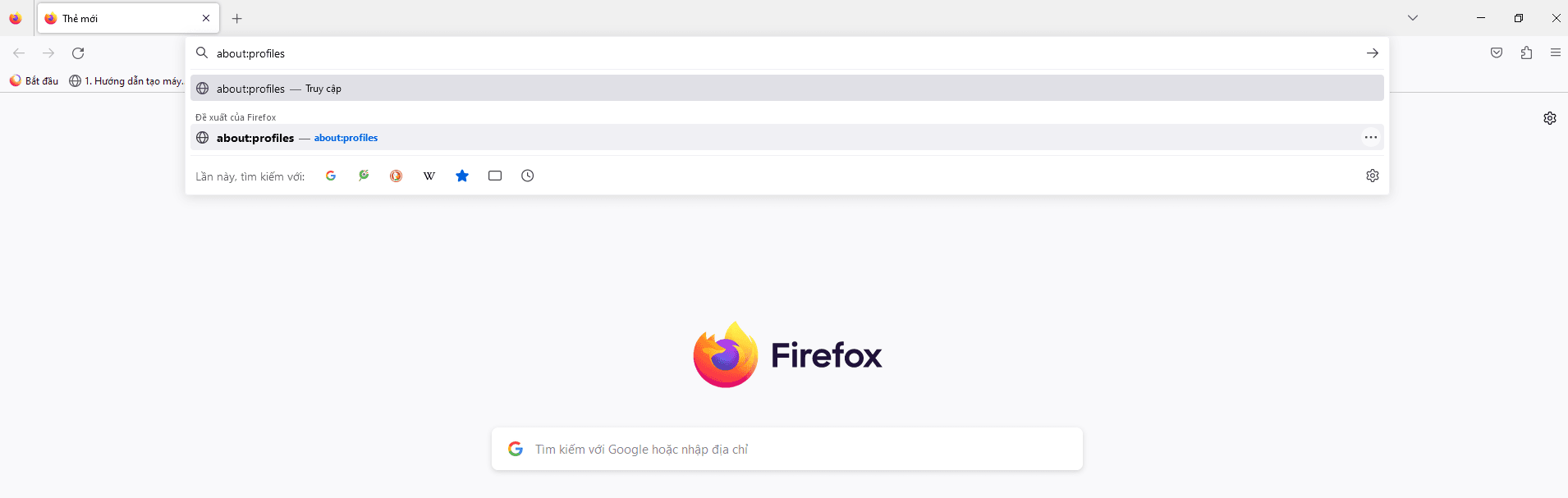The image size is (1568, 498).
Task: Search with the Cốc Cốc engine icon
Action: click(x=364, y=176)
